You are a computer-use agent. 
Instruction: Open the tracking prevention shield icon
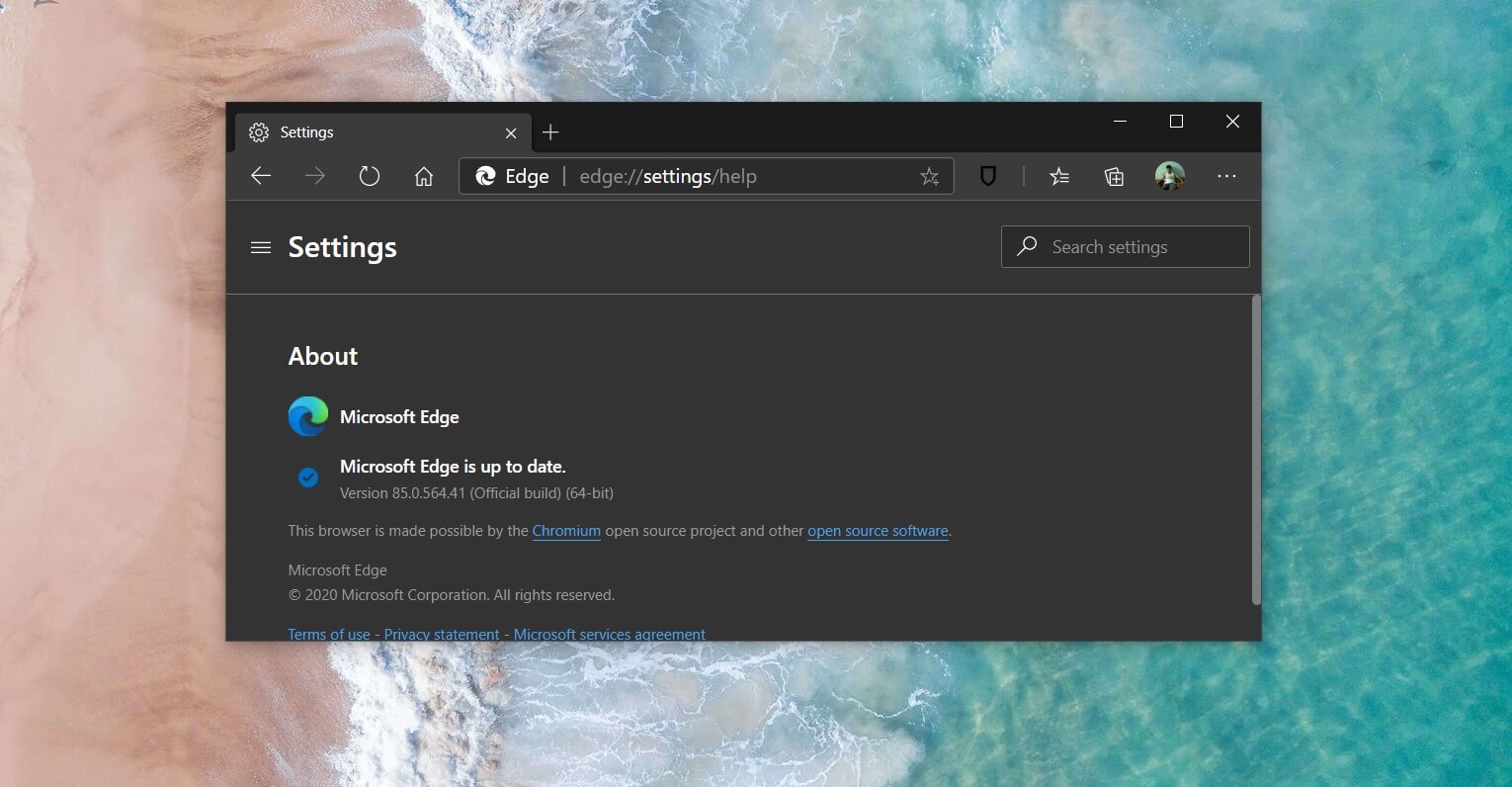point(987,176)
